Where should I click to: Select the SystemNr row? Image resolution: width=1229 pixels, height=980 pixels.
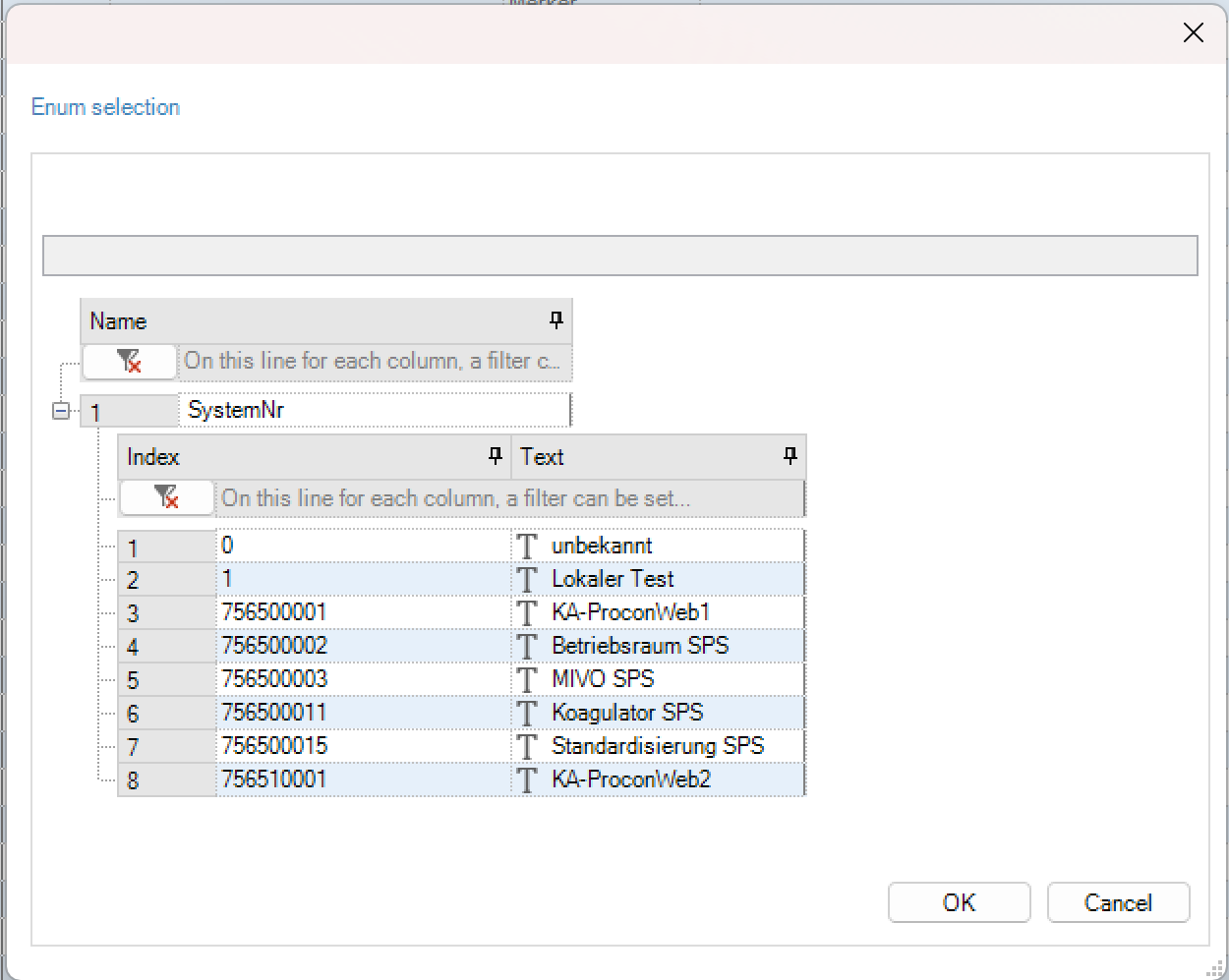pos(374,410)
